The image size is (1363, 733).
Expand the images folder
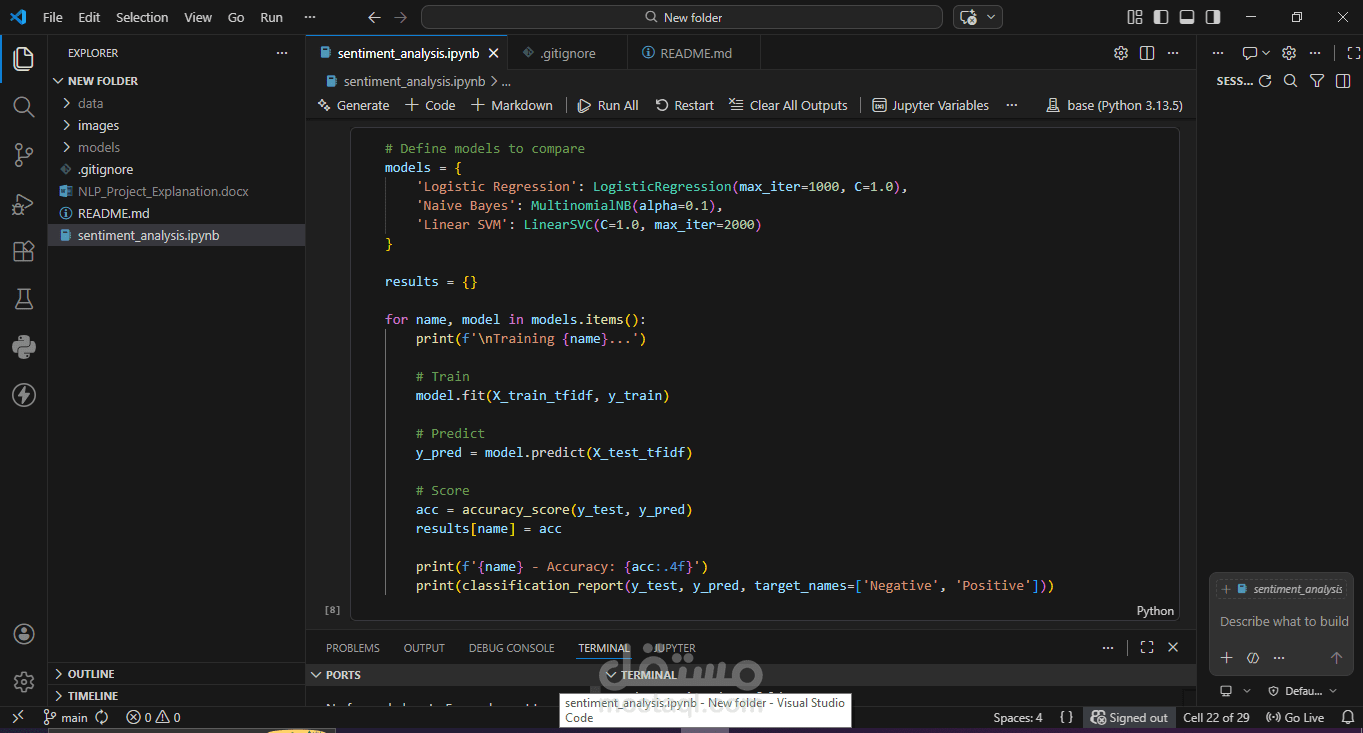pyautogui.click(x=178, y=125)
